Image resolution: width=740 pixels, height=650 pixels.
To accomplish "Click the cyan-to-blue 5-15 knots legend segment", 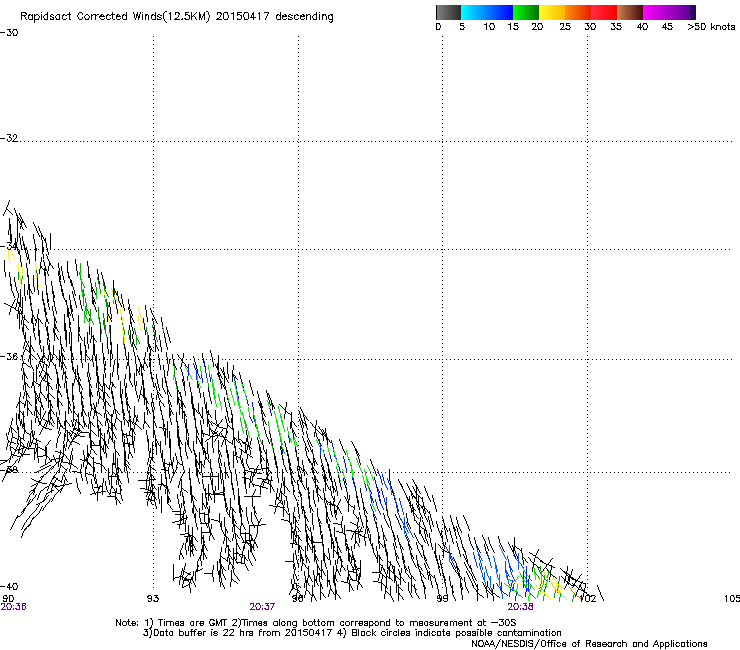I will pyautogui.click(x=487, y=12).
